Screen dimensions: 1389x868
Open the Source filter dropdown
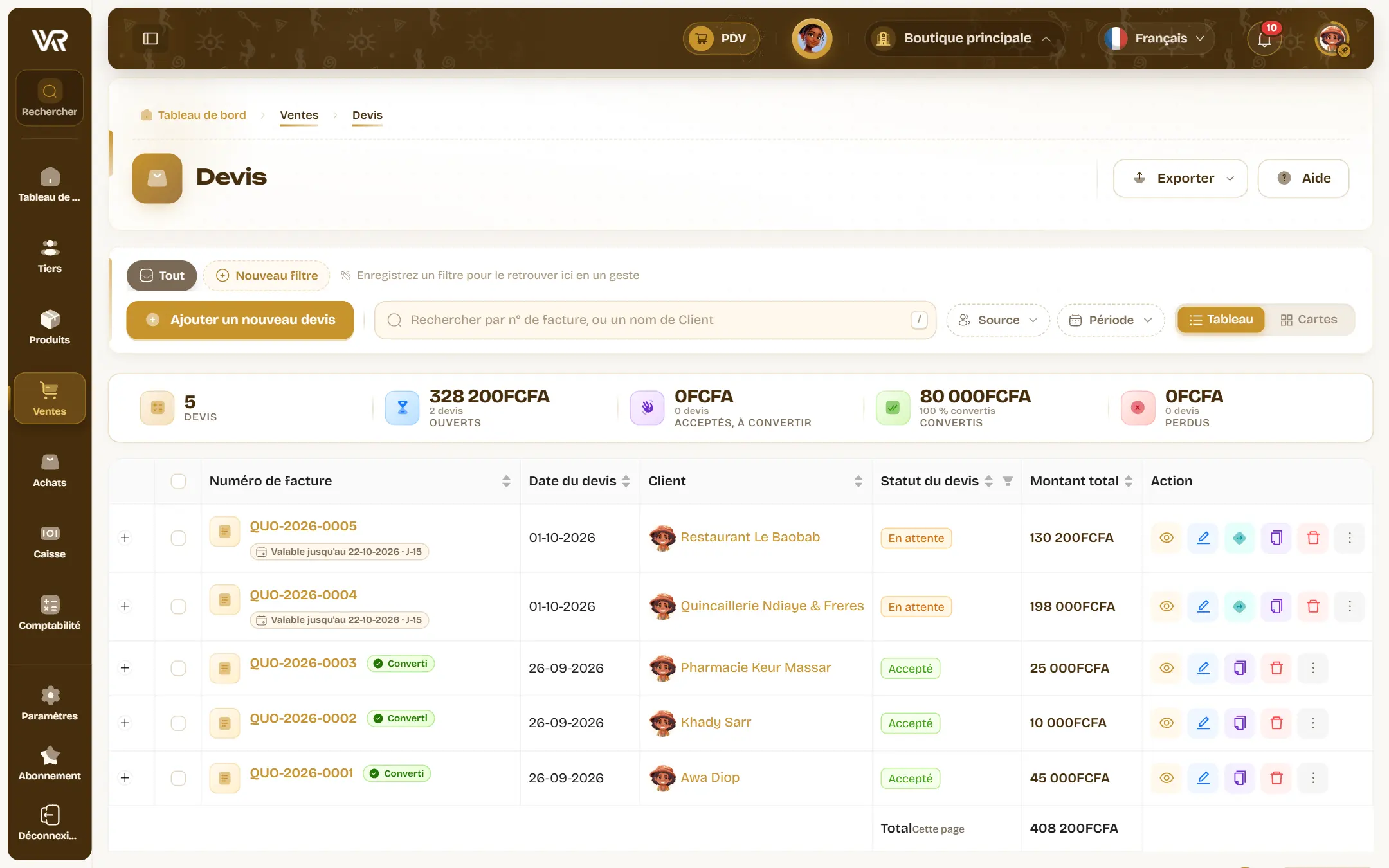998,320
